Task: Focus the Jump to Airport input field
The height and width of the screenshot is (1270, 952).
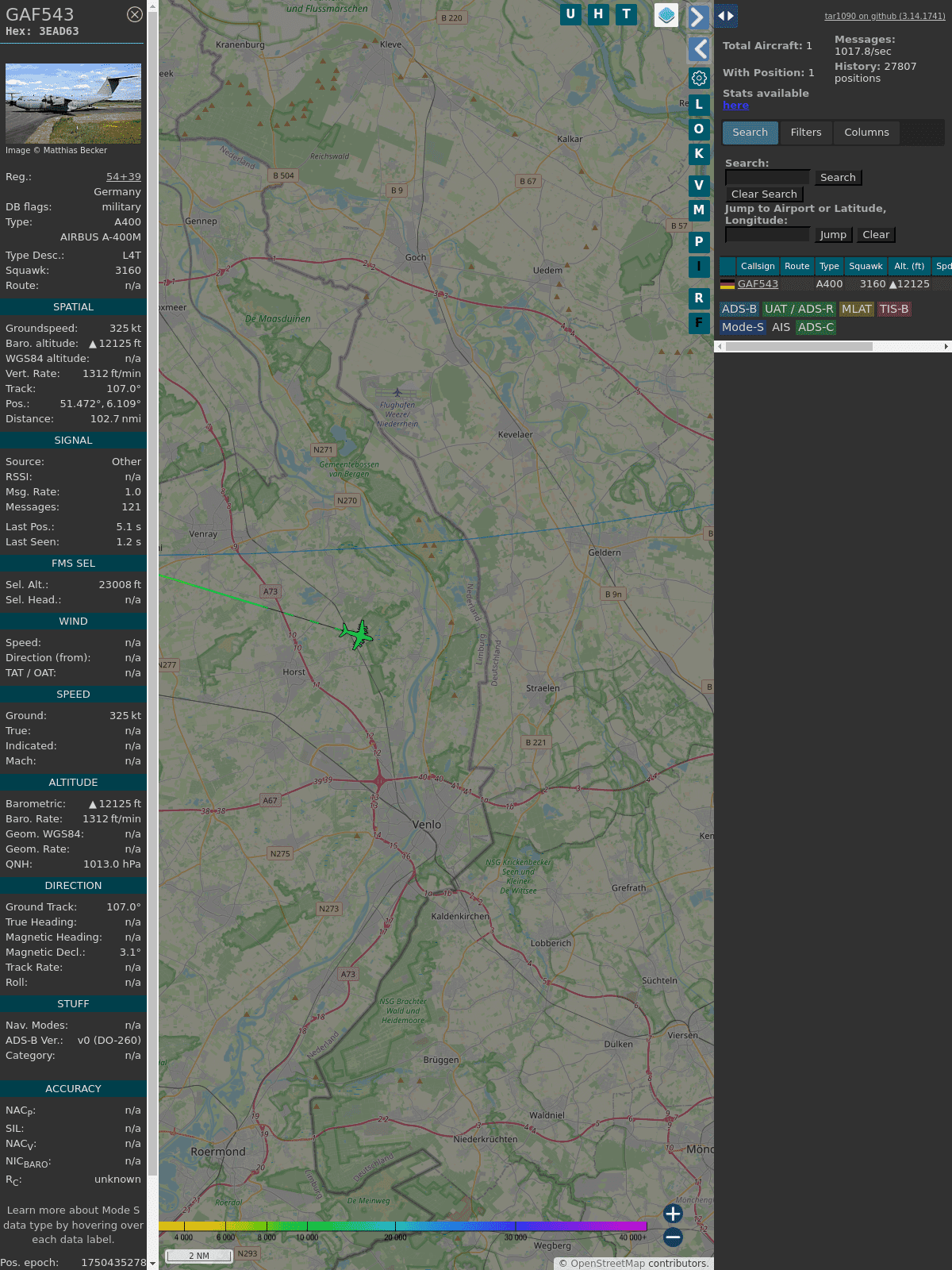Action: tap(767, 235)
